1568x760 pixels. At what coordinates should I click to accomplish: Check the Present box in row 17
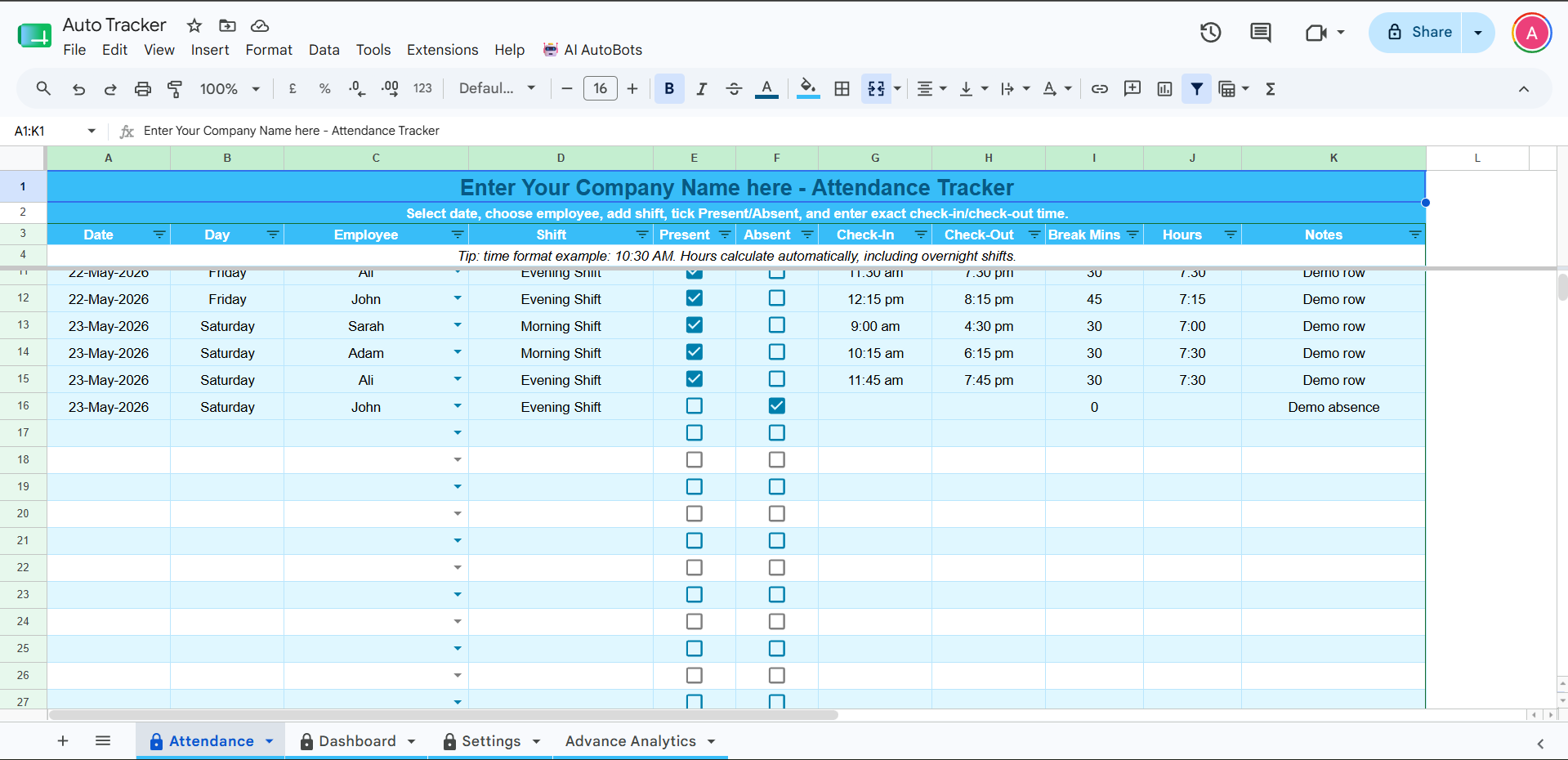coord(695,433)
